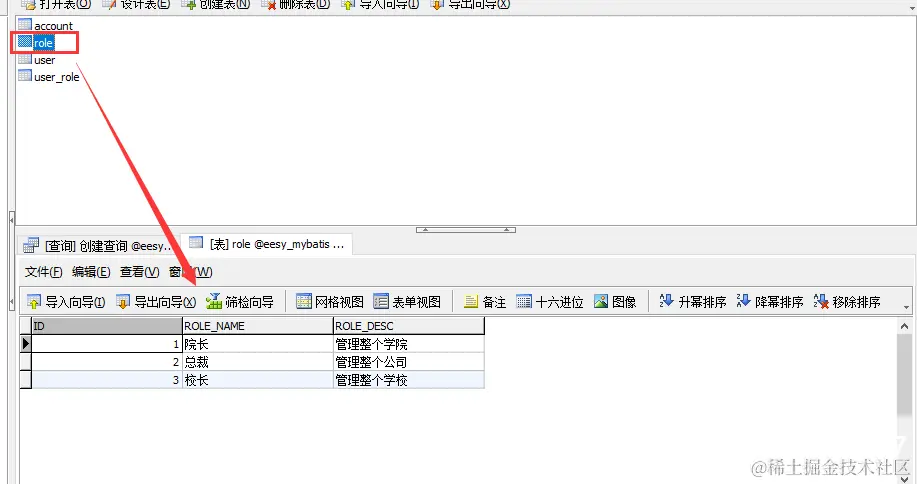
Task: Select cell 管理整个公司
Action: coord(408,362)
